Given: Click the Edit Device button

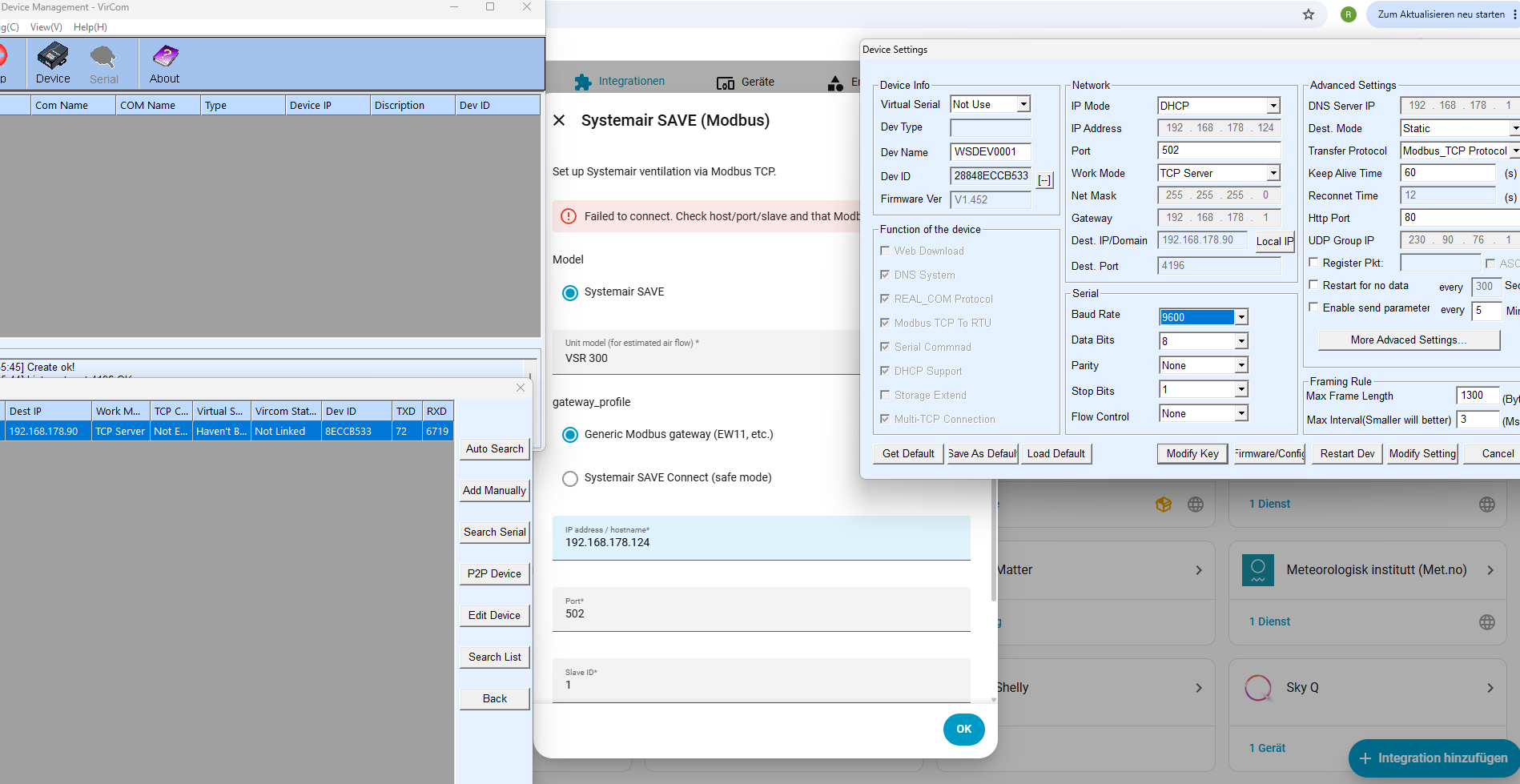Looking at the screenshot, I should pyautogui.click(x=495, y=616).
